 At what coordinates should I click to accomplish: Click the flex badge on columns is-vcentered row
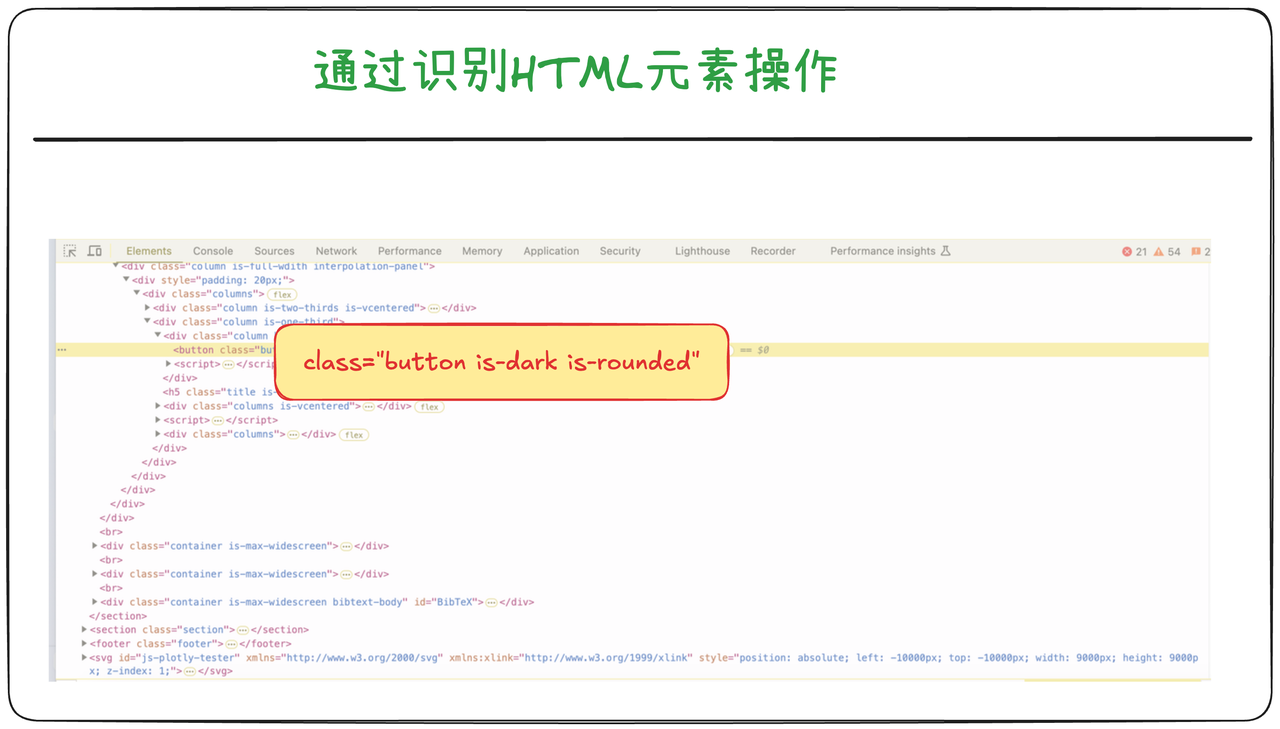pyautogui.click(x=429, y=407)
